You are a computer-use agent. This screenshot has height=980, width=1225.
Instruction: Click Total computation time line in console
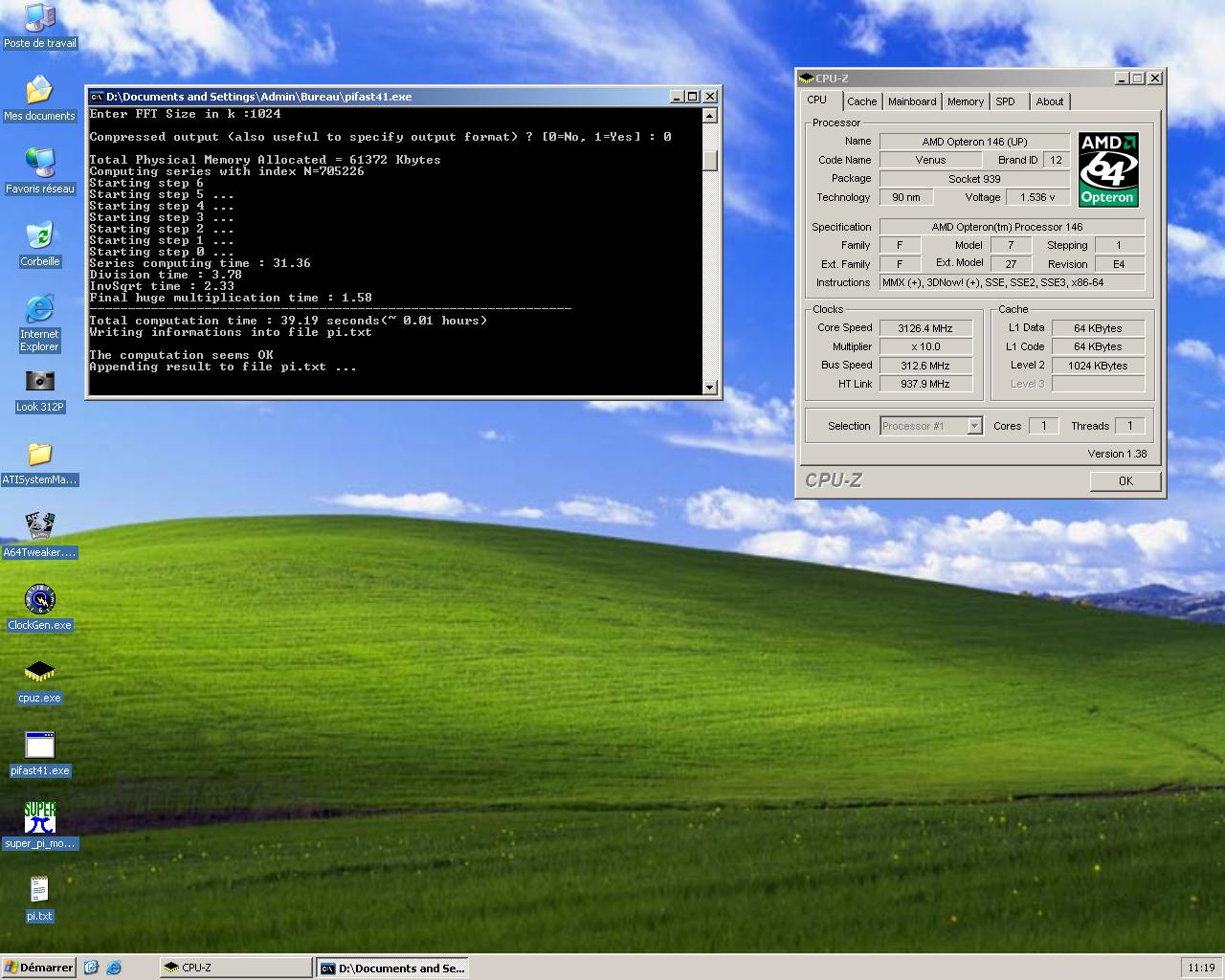(x=288, y=321)
